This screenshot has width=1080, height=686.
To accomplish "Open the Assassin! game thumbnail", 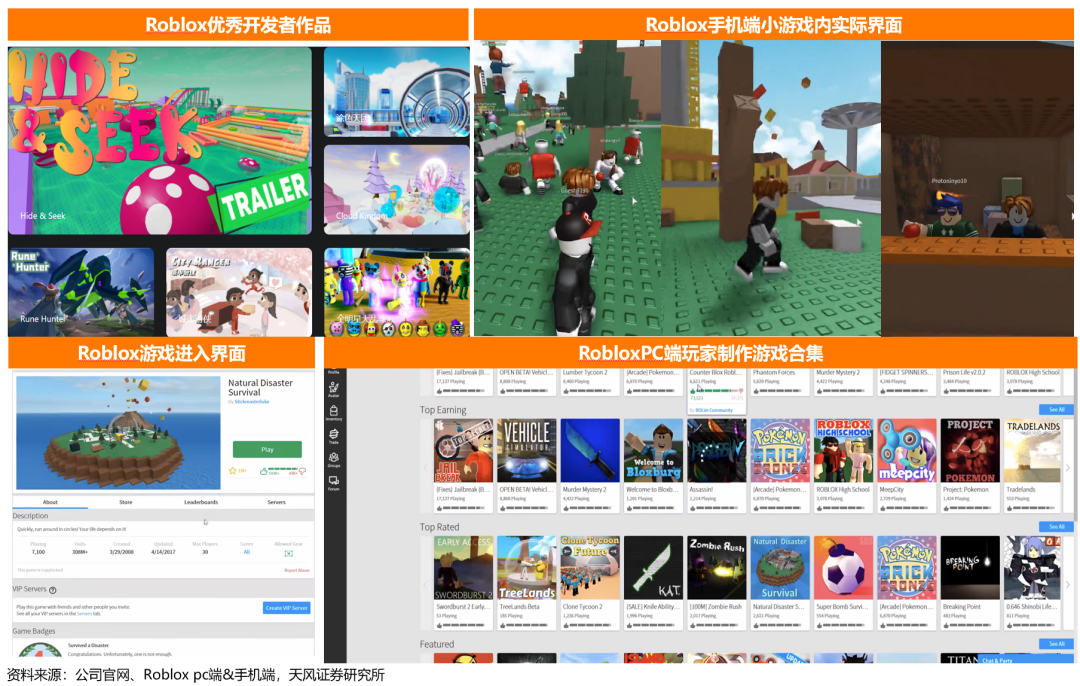I will (x=717, y=450).
